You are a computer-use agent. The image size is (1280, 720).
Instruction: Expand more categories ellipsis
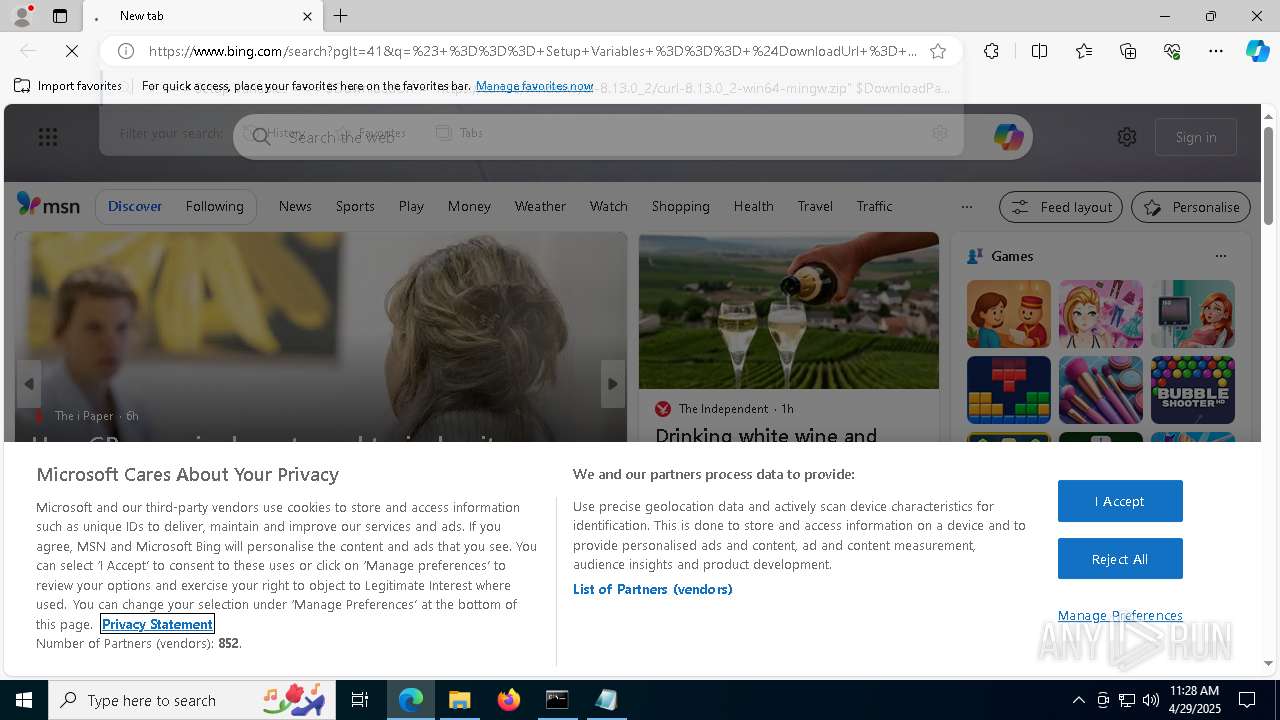tap(966, 207)
